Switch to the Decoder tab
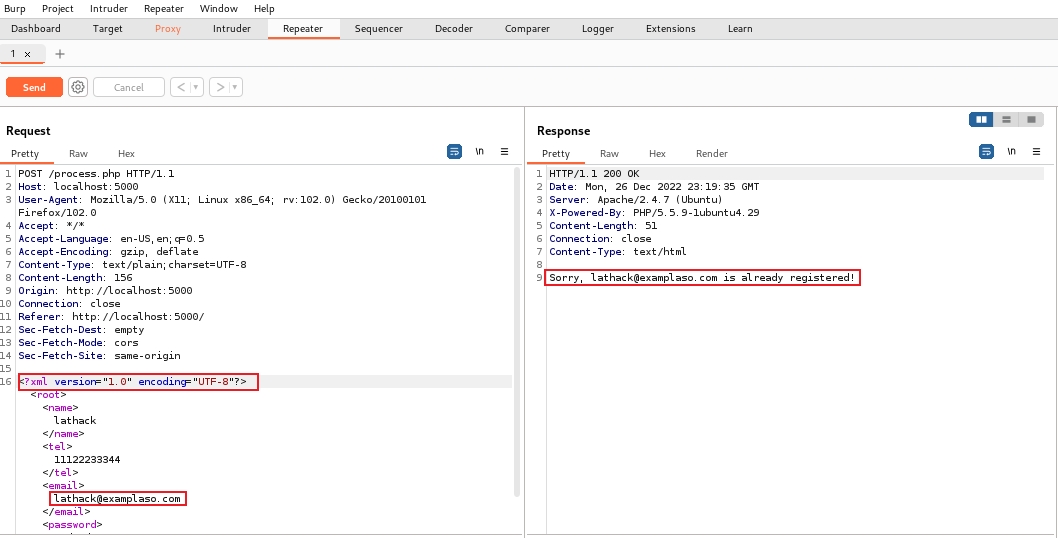The width and height of the screenshot is (1058, 538). (x=454, y=29)
